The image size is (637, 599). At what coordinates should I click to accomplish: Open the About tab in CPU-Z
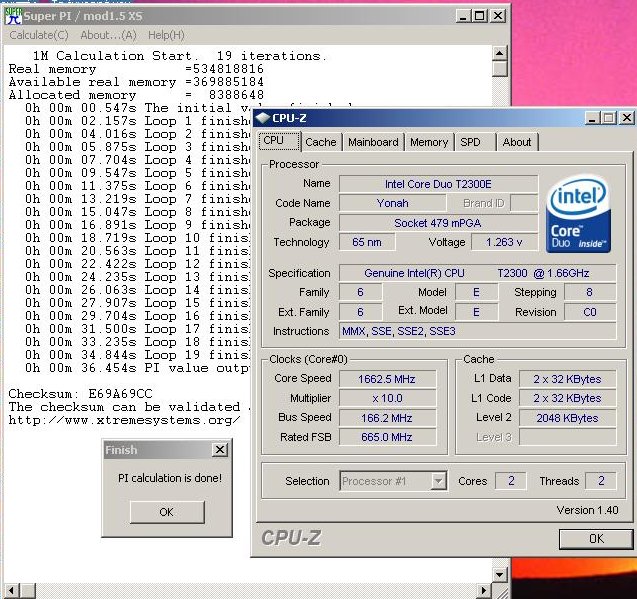click(x=517, y=142)
